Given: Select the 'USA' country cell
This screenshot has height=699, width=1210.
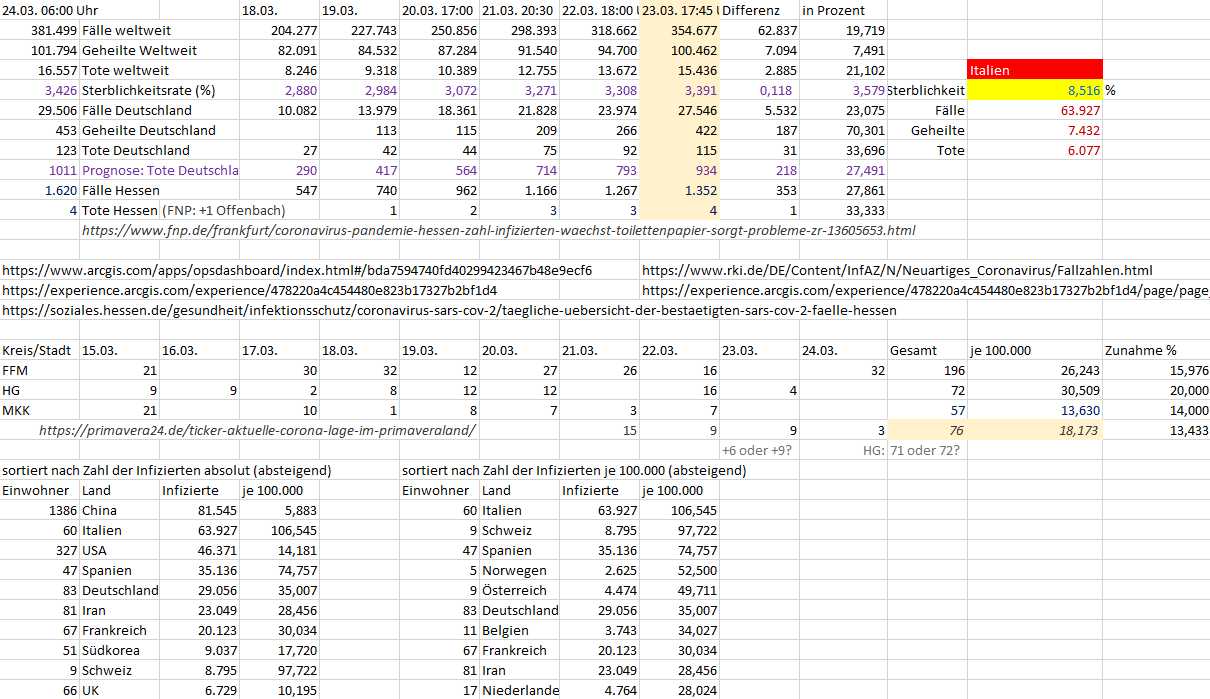Looking at the screenshot, I should point(96,550).
